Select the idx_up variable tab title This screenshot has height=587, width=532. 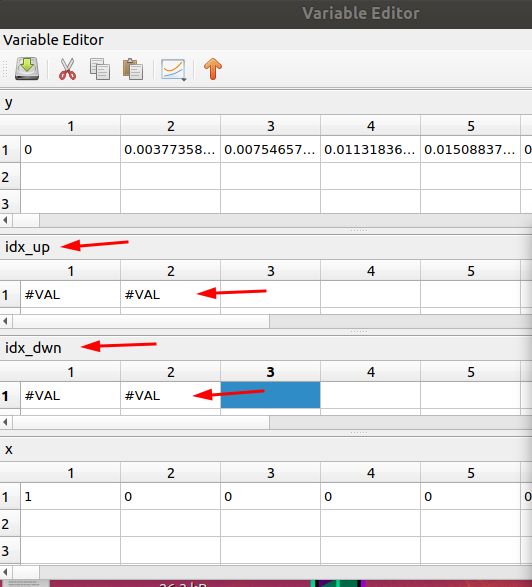[27, 247]
